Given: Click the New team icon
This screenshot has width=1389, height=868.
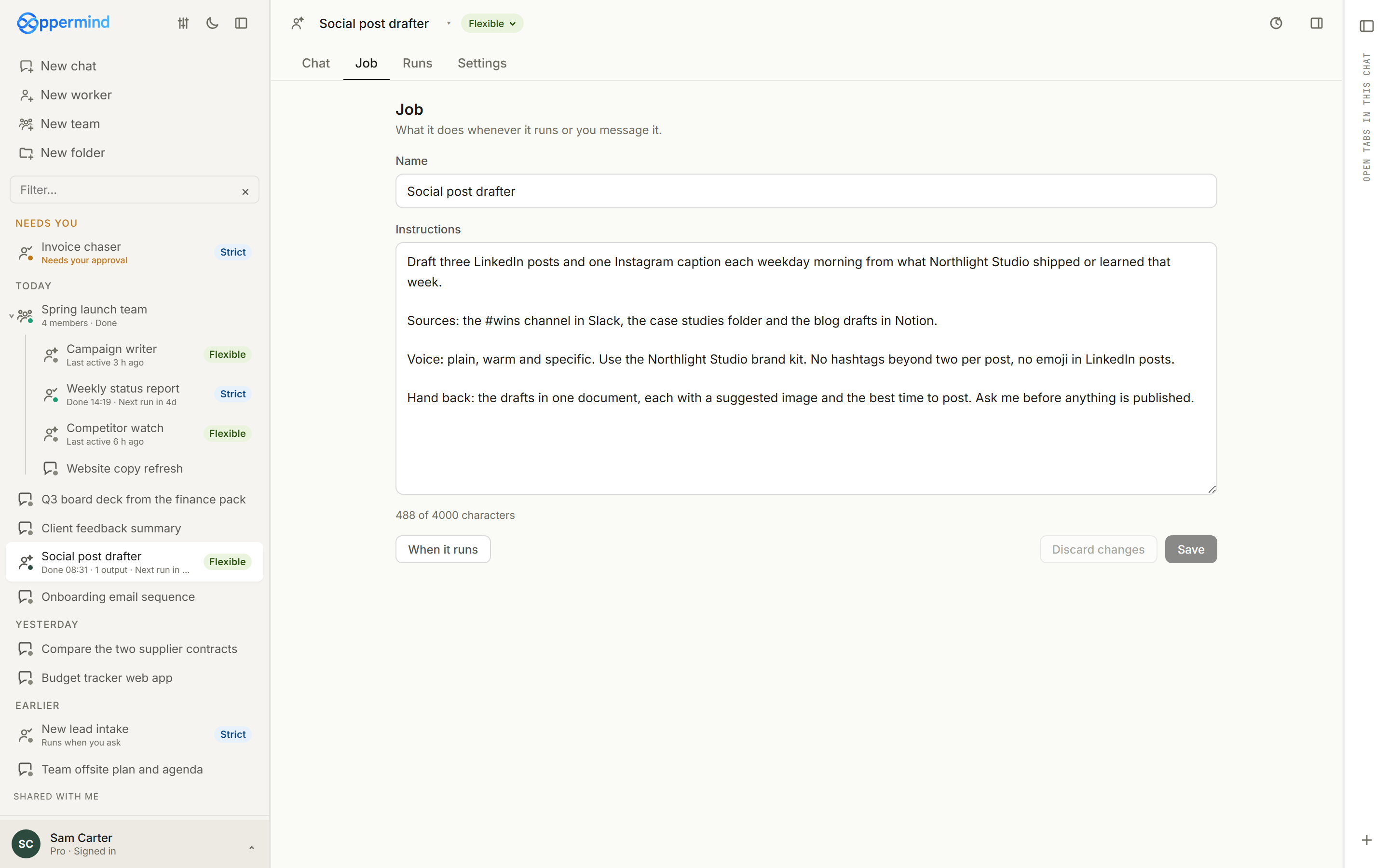Looking at the screenshot, I should [x=27, y=124].
